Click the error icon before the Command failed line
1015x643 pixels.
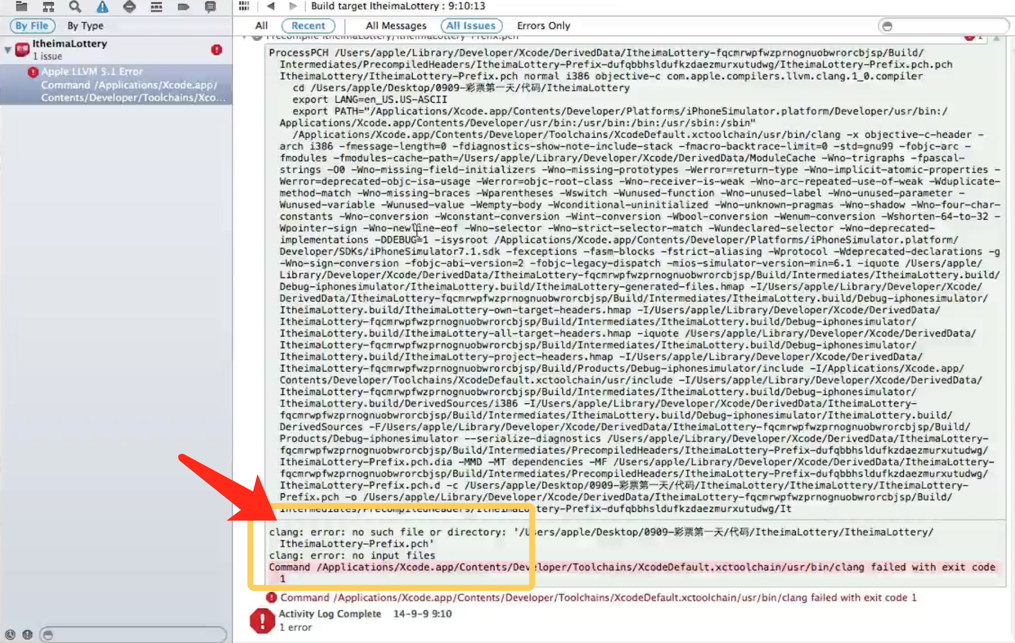pos(271,597)
